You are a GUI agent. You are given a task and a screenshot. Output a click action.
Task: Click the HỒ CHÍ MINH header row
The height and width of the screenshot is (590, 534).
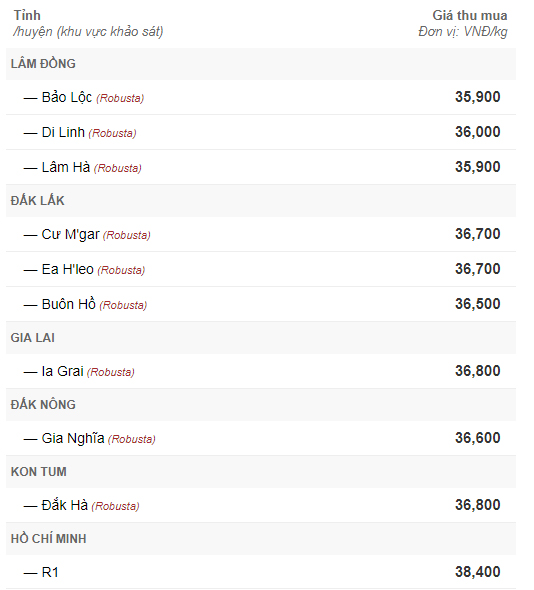(x=261, y=538)
